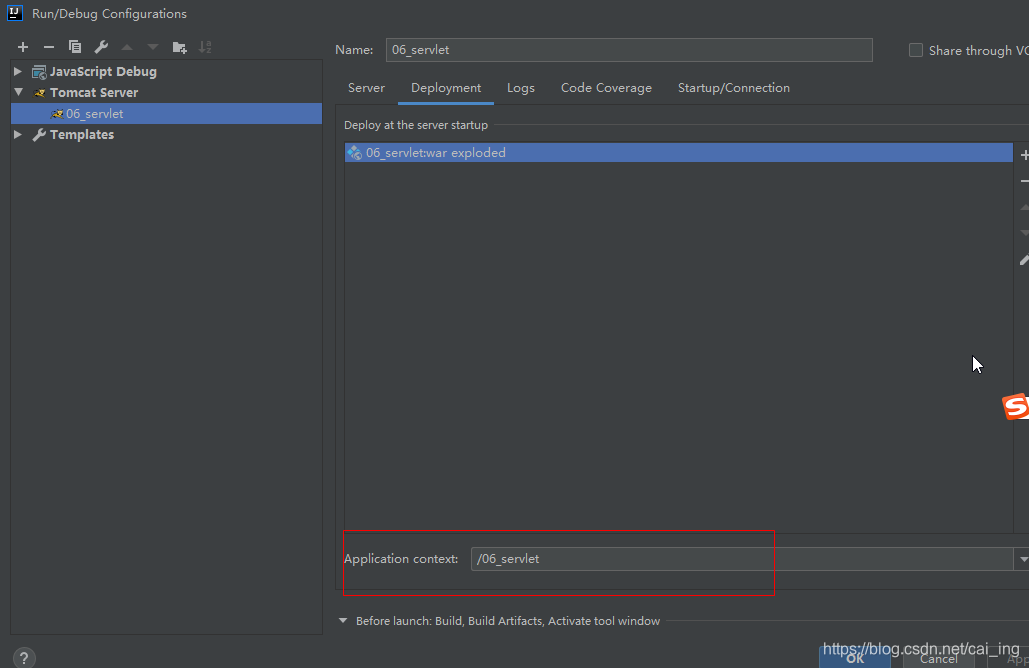Image resolution: width=1029 pixels, height=668 pixels.
Task: Click the IntelliJ IDEA logo in title bar
Action: pyautogui.click(x=15, y=13)
